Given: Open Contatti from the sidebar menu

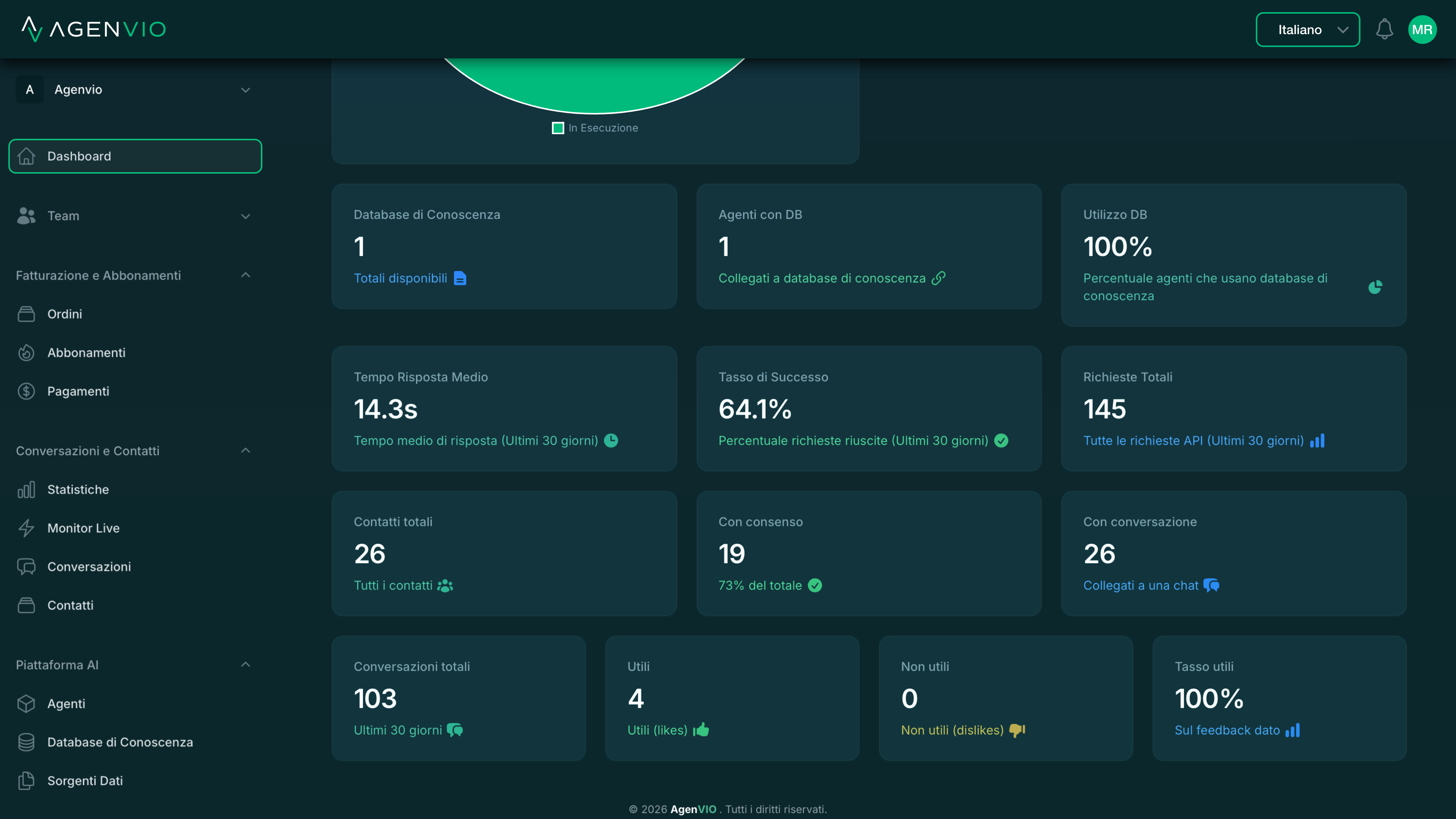Looking at the screenshot, I should click(x=70, y=606).
